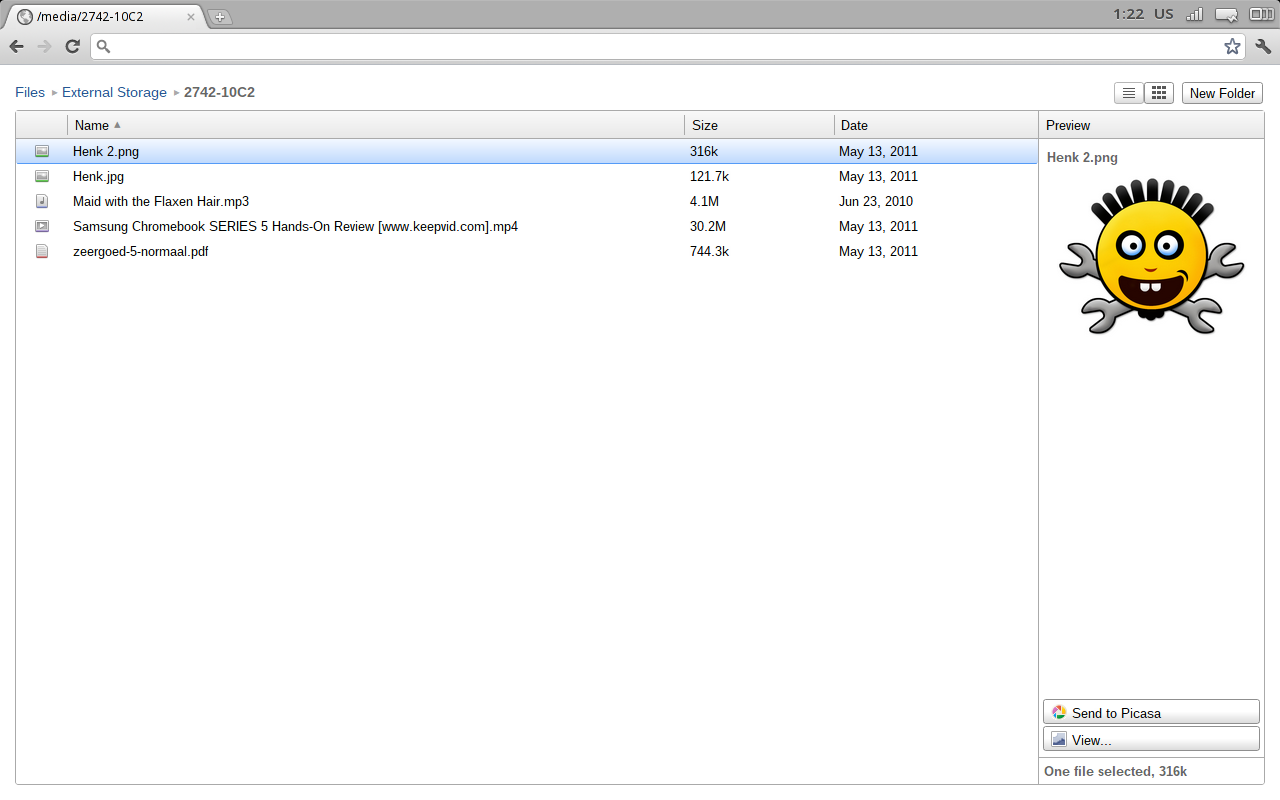Sort files by Name column
This screenshot has width=1280, height=800.
[376, 125]
